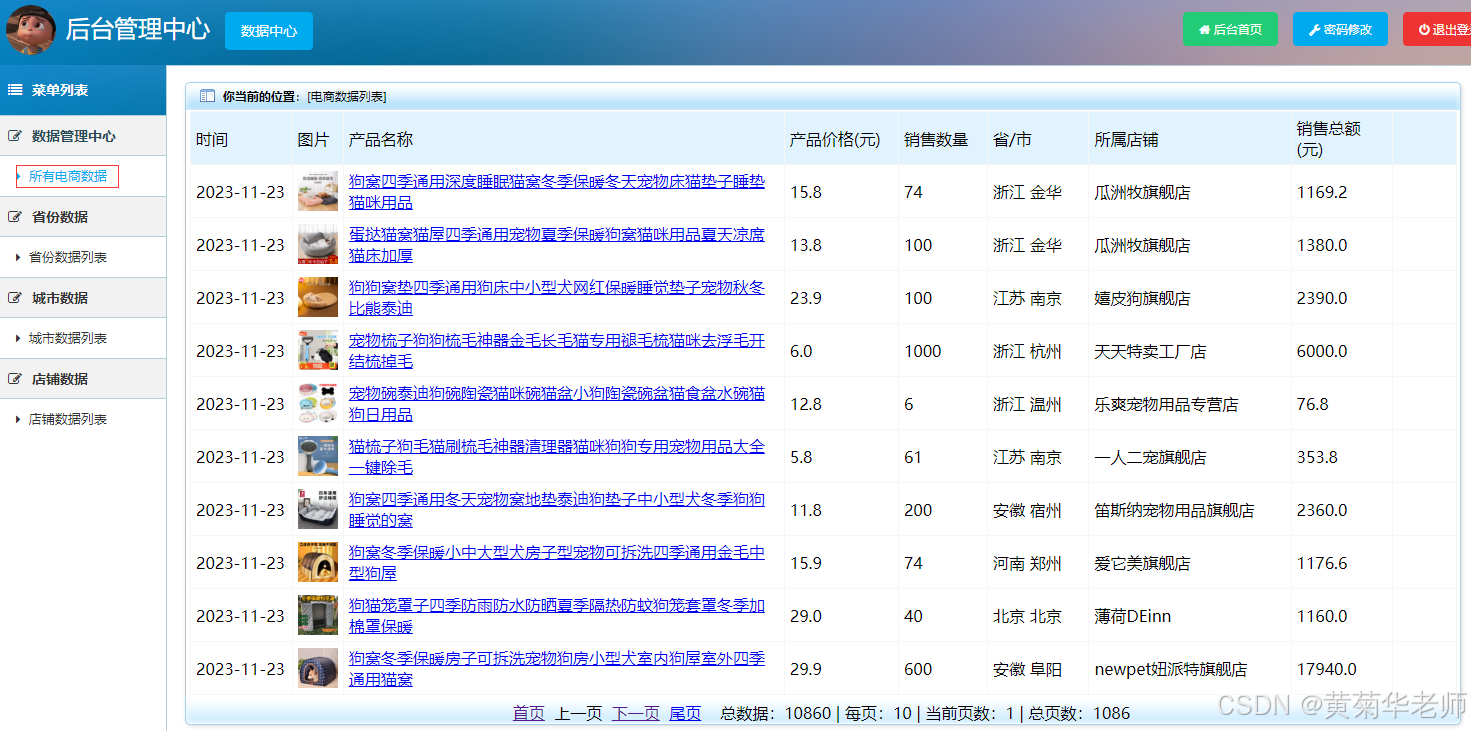Open product link 宠物梳子狗狗梳毛神器
This screenshot has height=731, width=1471.
coord(556,351)
